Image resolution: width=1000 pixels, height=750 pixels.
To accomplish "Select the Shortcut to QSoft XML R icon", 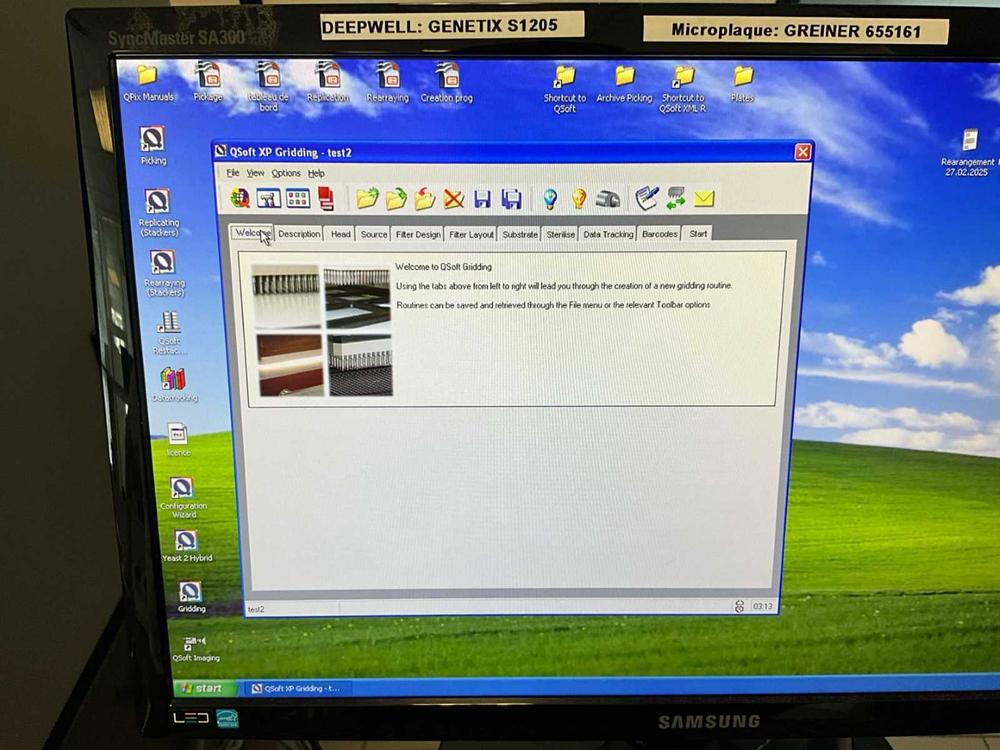I will point(682,89).
